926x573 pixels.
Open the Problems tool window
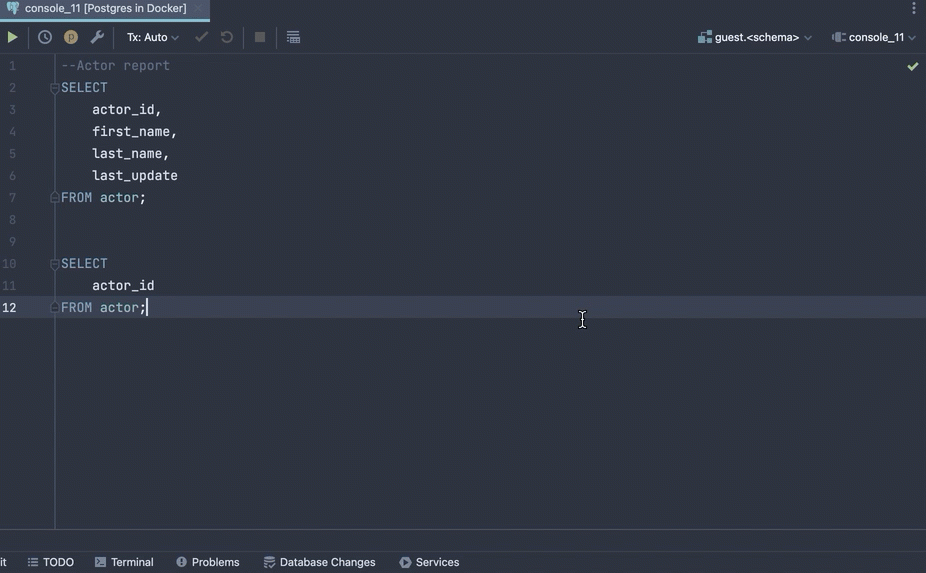point(208,562)
